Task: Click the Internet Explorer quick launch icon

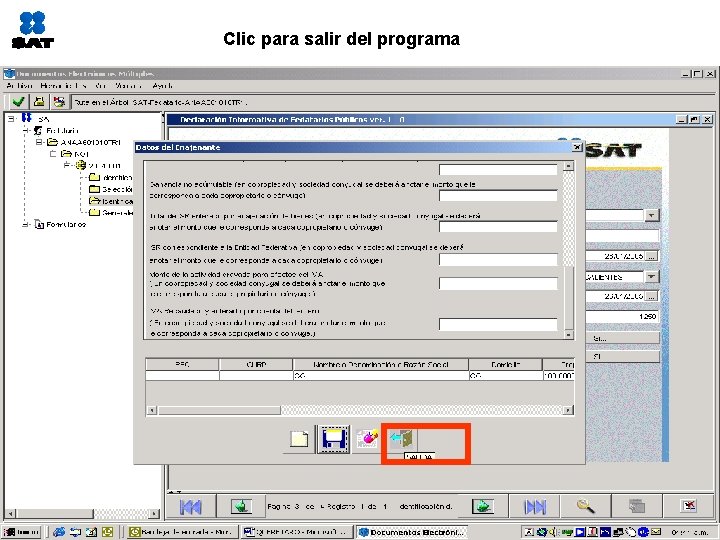Action: point(59,532)
